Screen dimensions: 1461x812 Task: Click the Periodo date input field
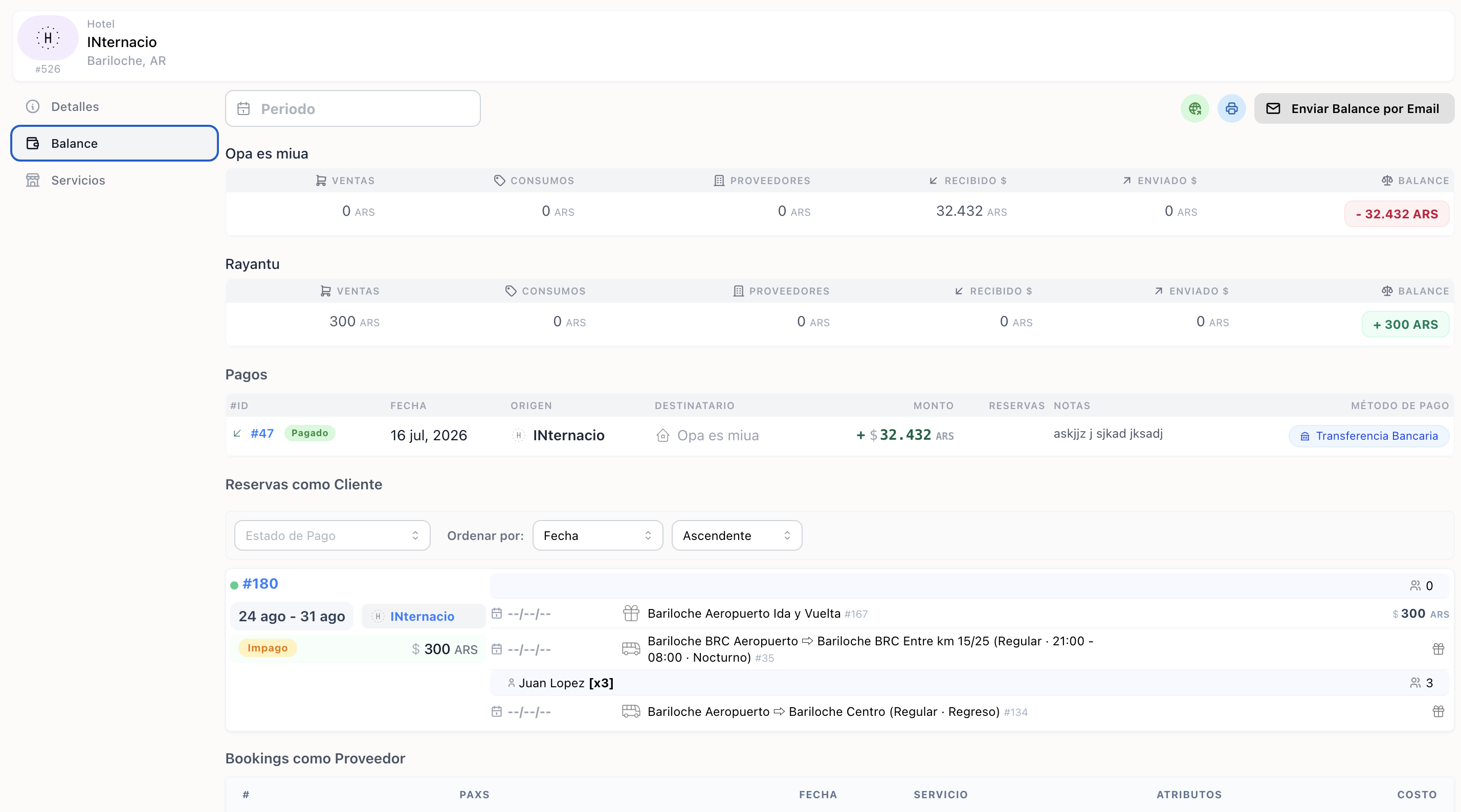[352, 108]
